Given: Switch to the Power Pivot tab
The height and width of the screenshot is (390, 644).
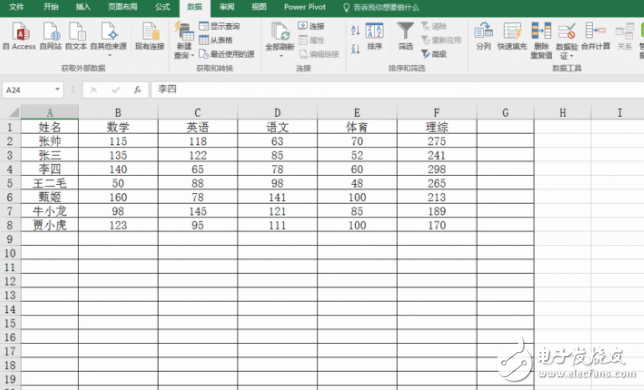Looking at the screenshot, I should [x=305, y=7].
